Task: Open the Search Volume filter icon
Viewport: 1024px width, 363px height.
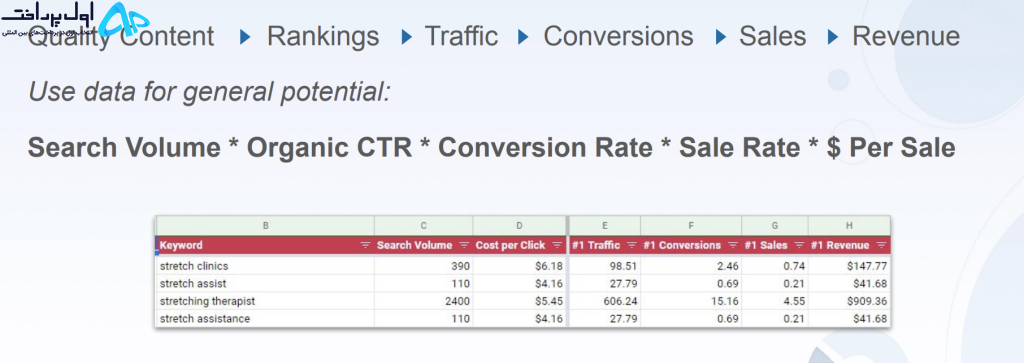Action: [464, 245]
